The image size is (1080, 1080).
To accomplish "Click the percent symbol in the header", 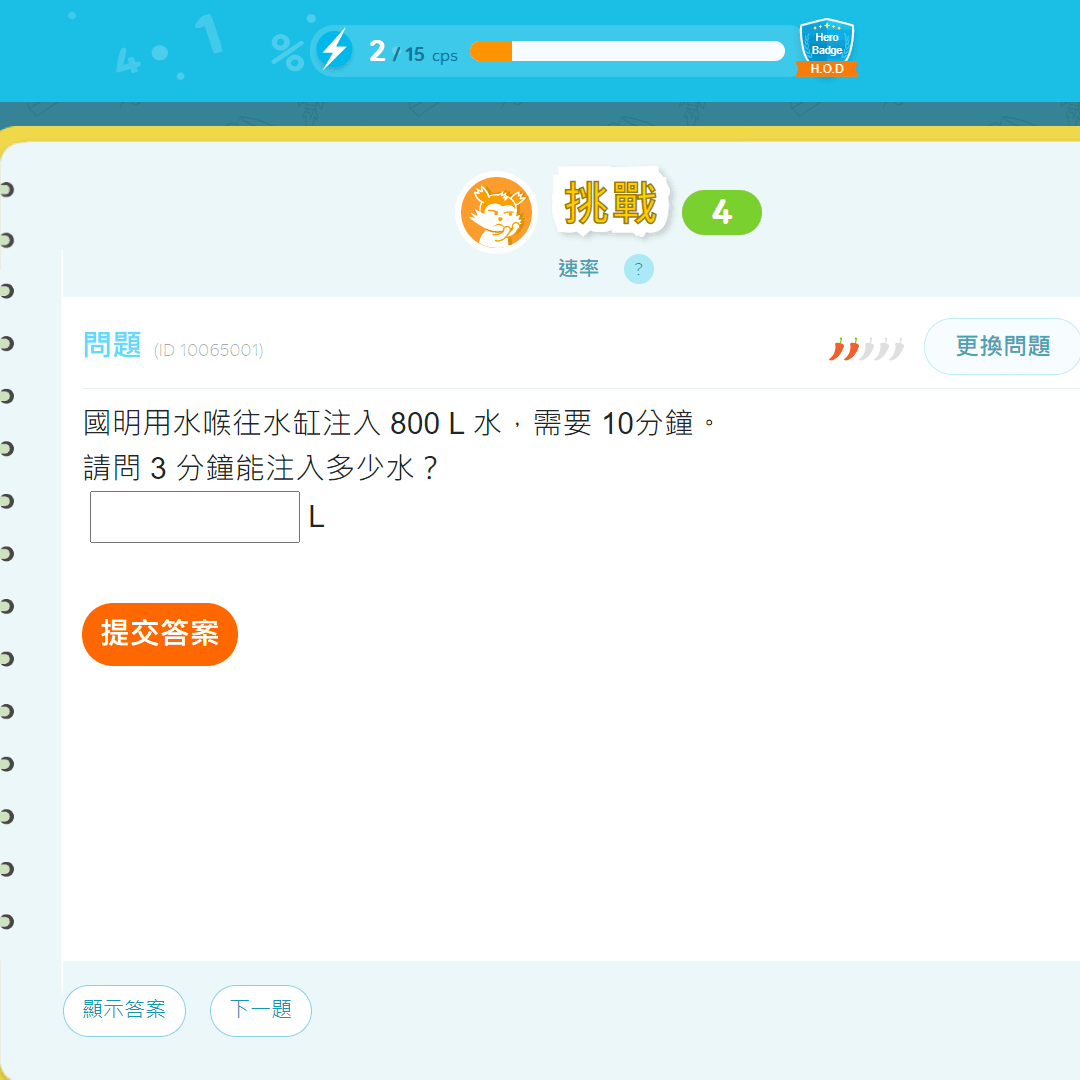I will (288, 53).
